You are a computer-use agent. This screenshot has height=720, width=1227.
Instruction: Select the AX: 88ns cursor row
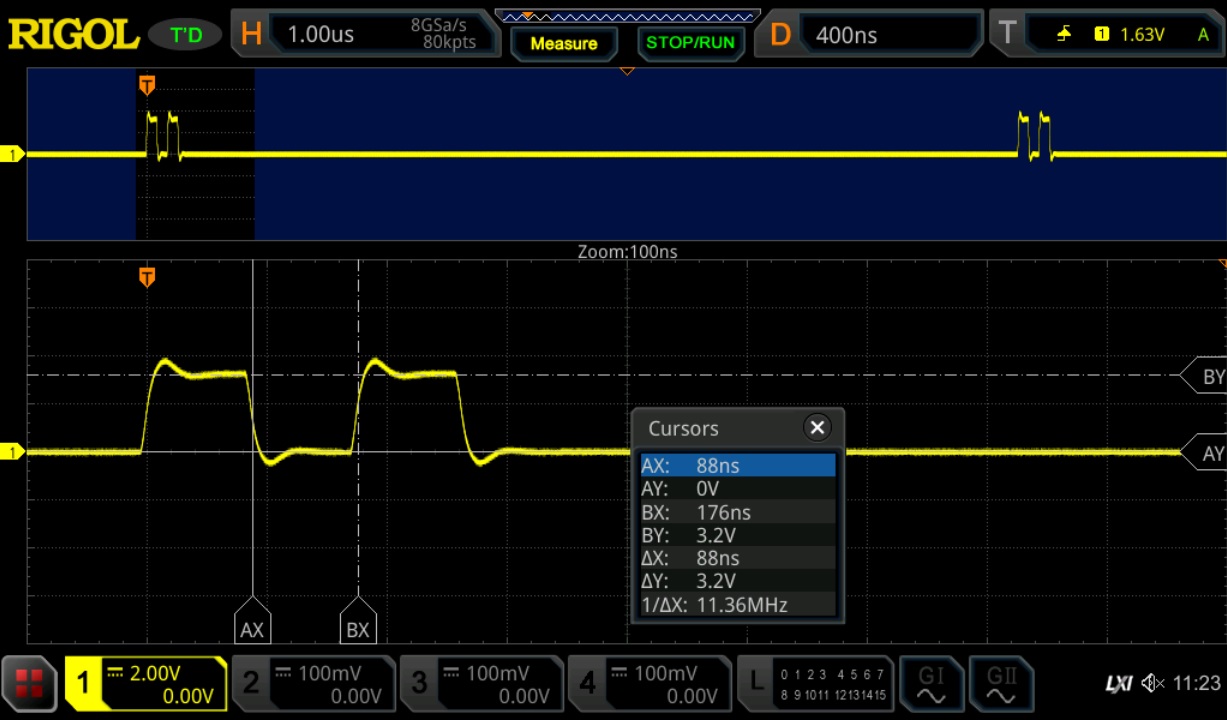[x=738, y=466]
